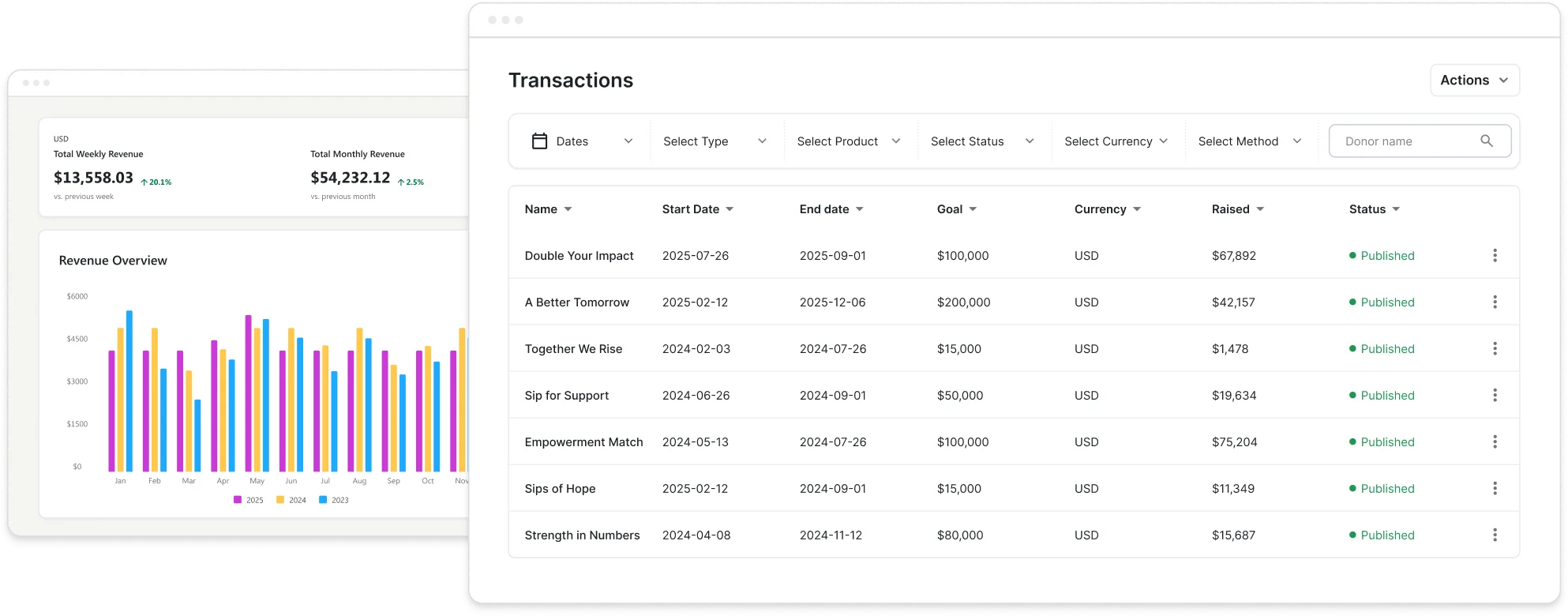This screenshot has width=1568, height=616.
Task: Open three-dot menu for A Better Tomorrow
Action: (1495, 302)
